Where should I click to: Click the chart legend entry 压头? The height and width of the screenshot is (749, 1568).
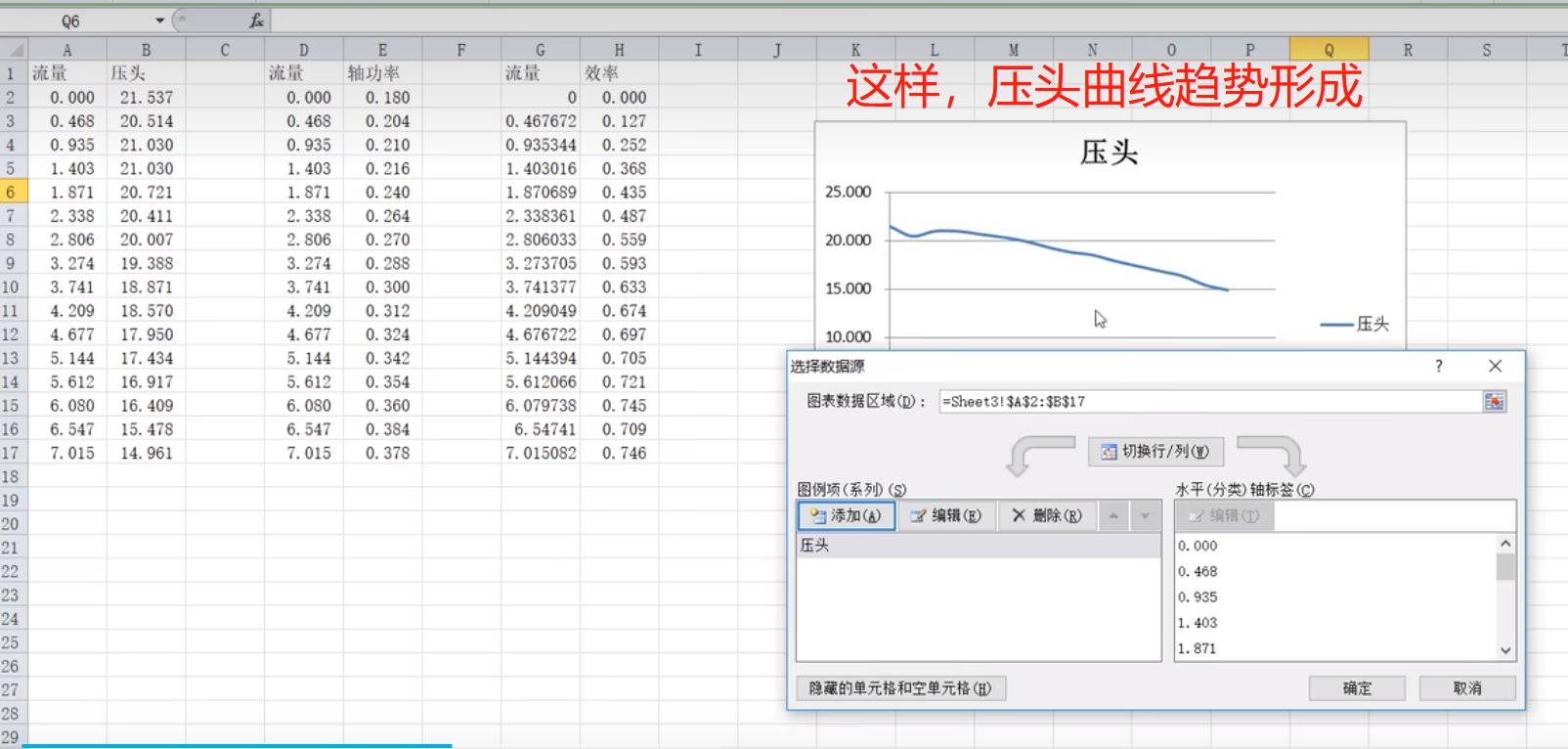coord(1355,324)
